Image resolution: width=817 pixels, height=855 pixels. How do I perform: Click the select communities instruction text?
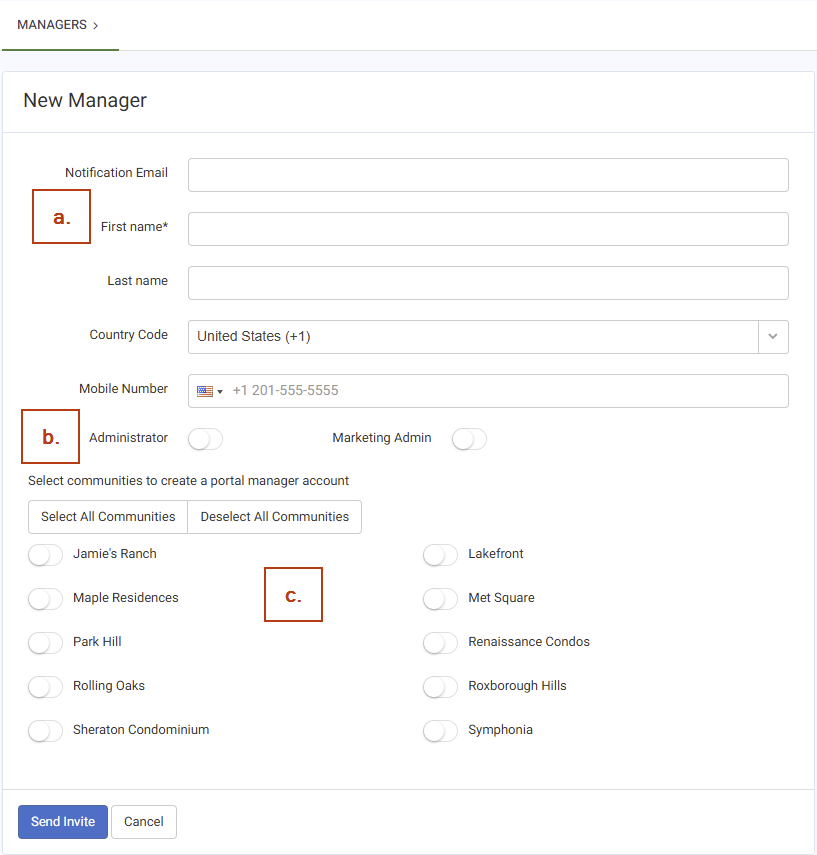(188, 481)
